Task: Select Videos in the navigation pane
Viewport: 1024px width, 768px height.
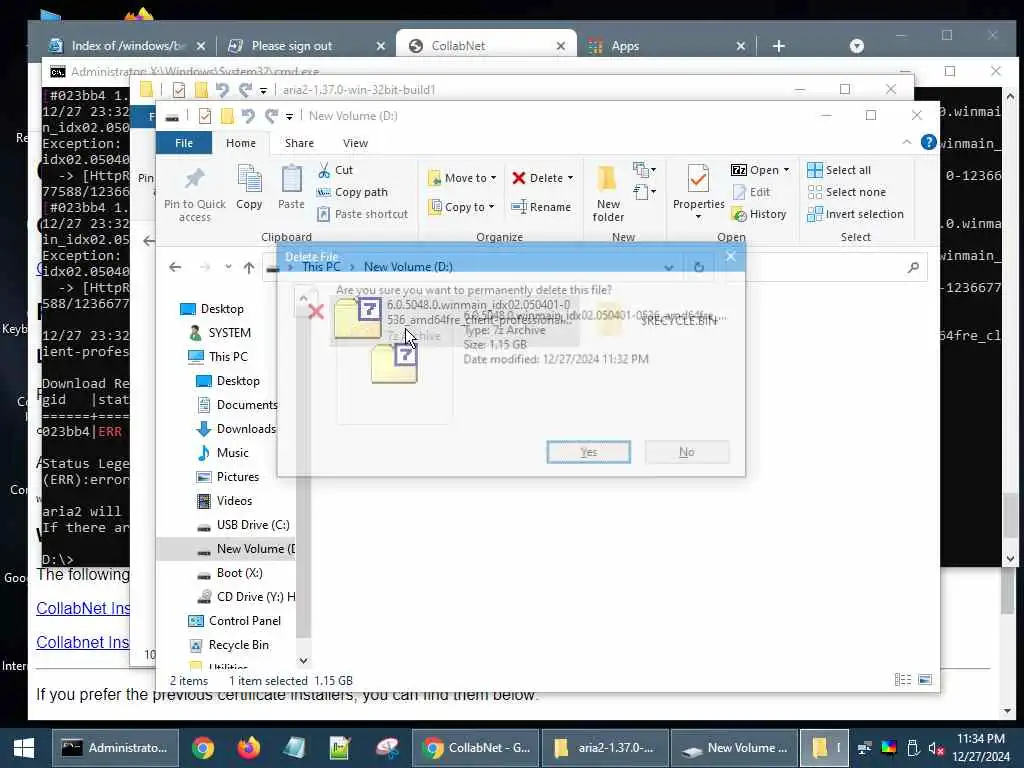Action: click(x=224, y=502)
